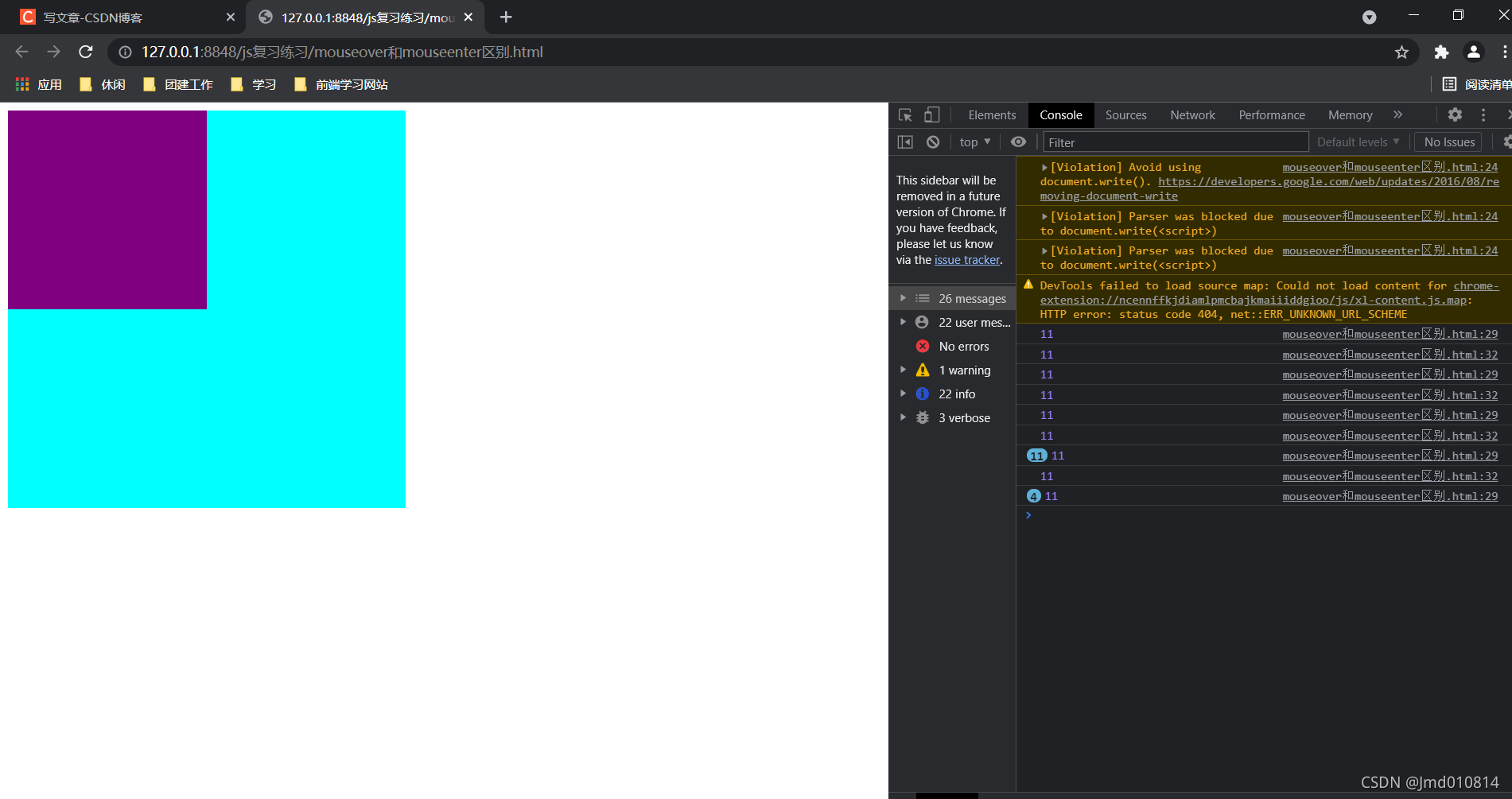This screenshot has width=1512, height=799.
Task: Toggle the "1 warning" message filter
Action: click(x=964, y=370)
